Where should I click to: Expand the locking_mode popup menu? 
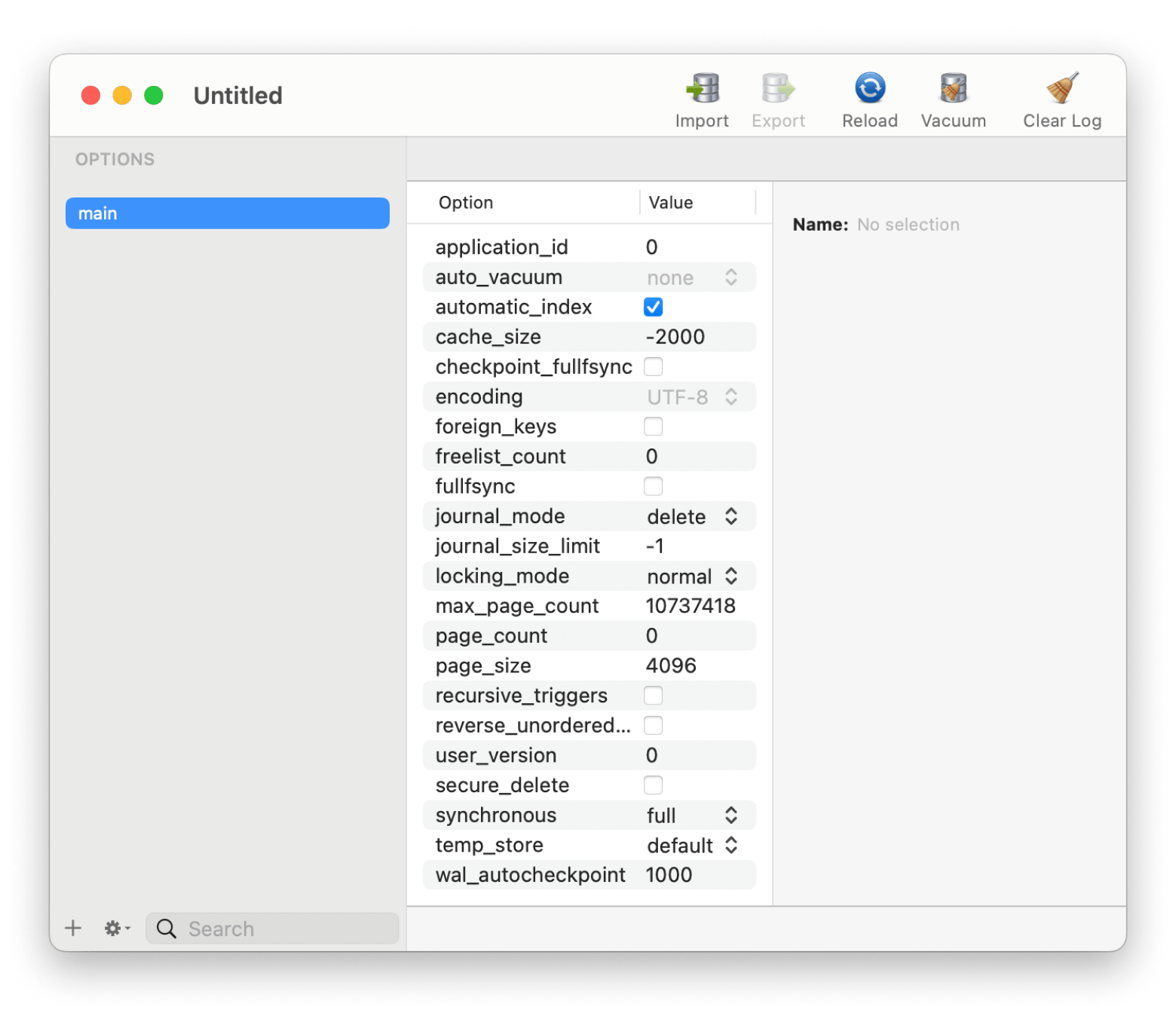coord(691,577)
